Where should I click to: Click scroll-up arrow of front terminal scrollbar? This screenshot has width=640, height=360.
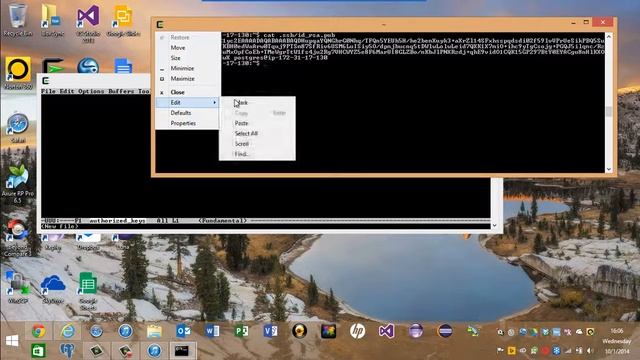609,36
